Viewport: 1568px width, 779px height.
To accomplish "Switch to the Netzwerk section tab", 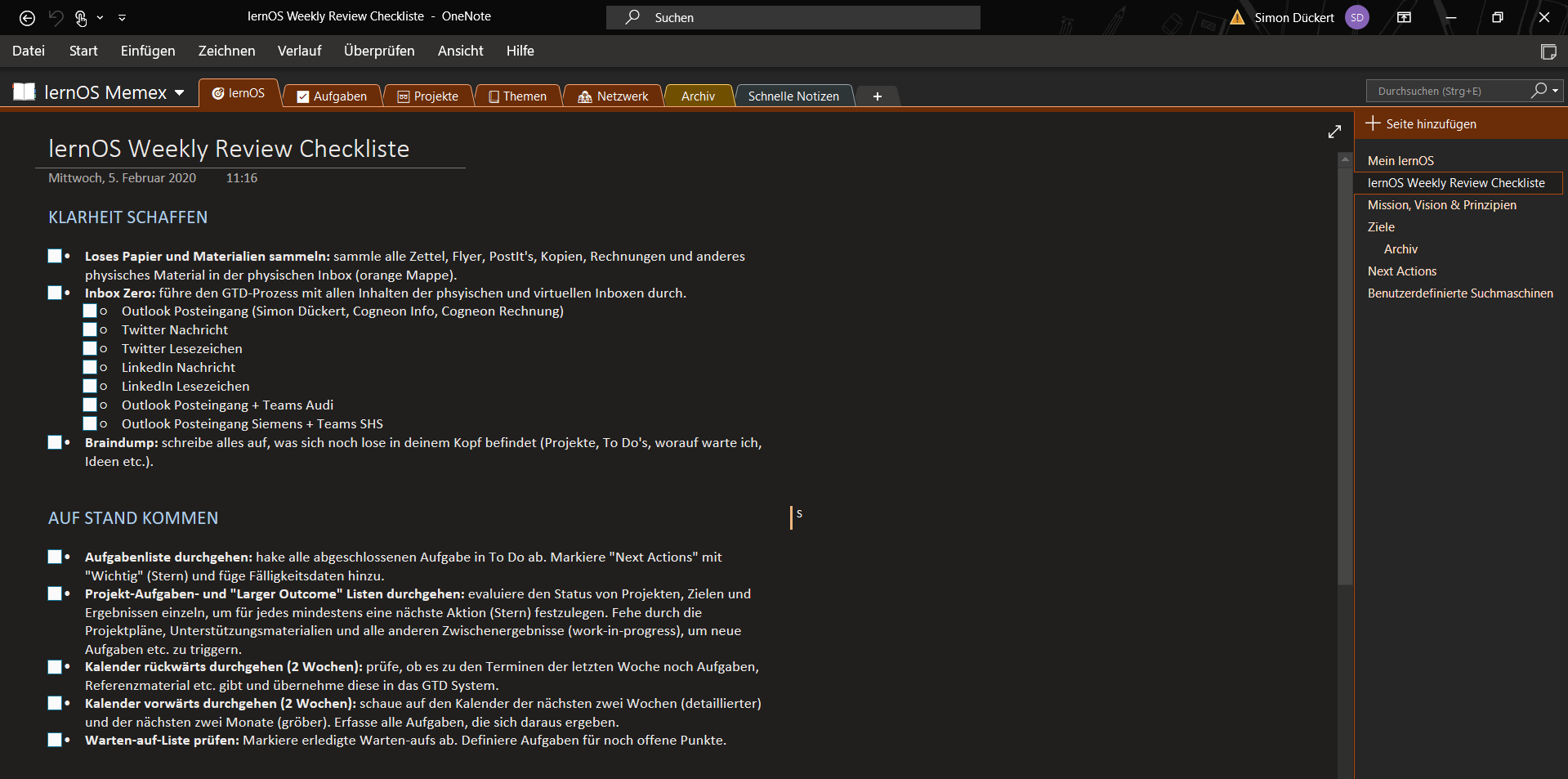I will (613, 96).
